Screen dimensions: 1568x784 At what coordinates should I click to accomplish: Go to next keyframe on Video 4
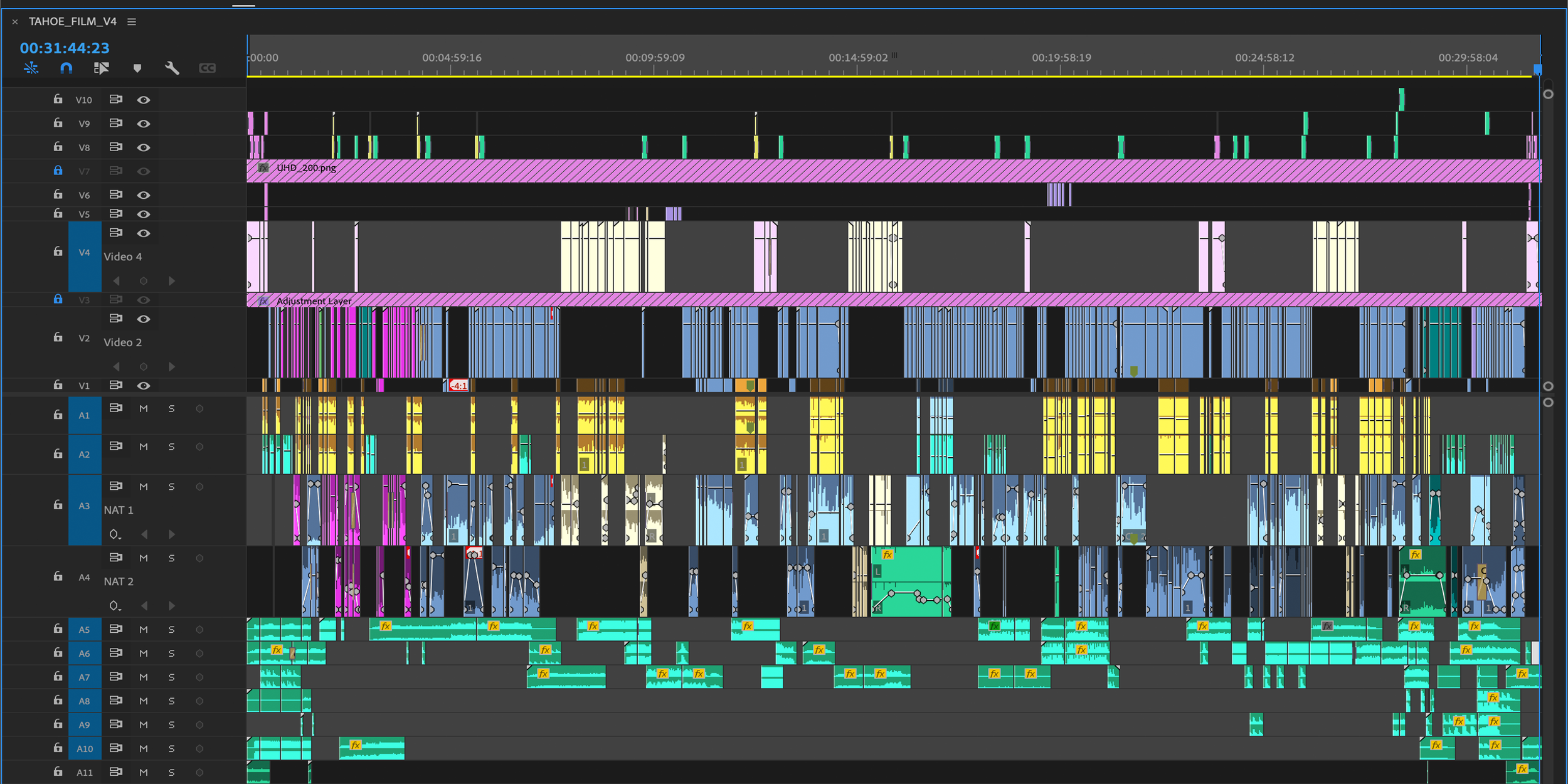pos(171,281)
